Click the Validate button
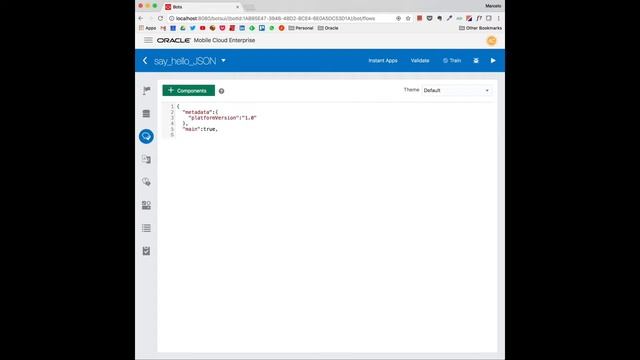 pos(420,60)
